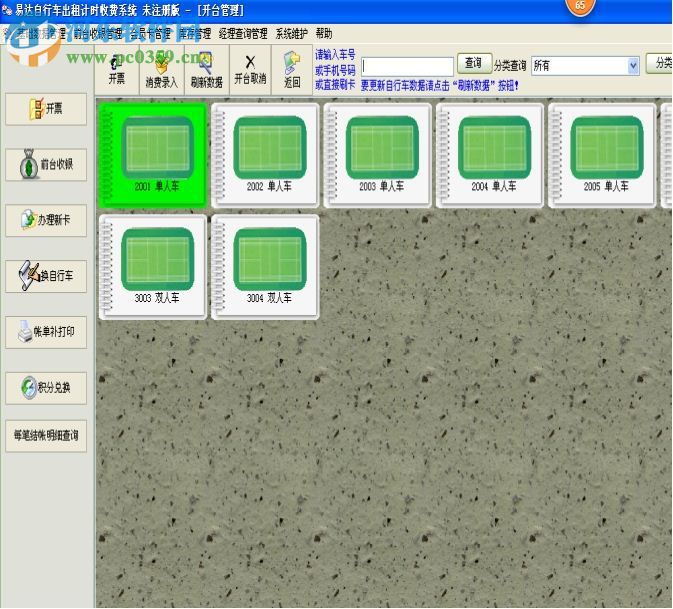Click the 分类 button next to the 分类查询 dropdown
This screenshot has width=673, height=609.
click(660, 64)
